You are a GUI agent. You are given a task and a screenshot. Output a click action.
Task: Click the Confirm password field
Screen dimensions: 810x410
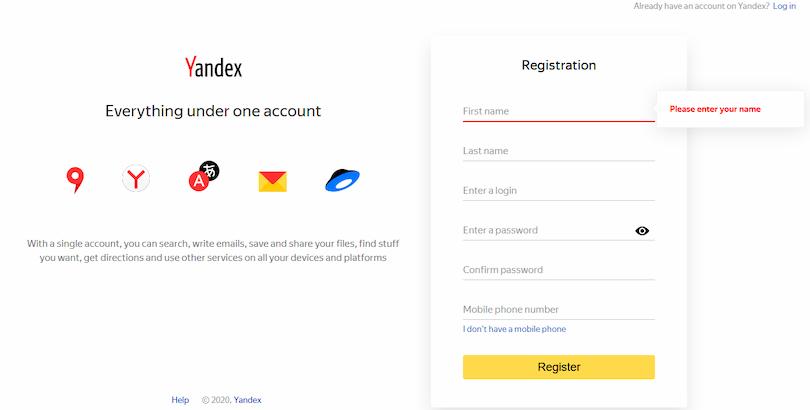tap(558, 270)
